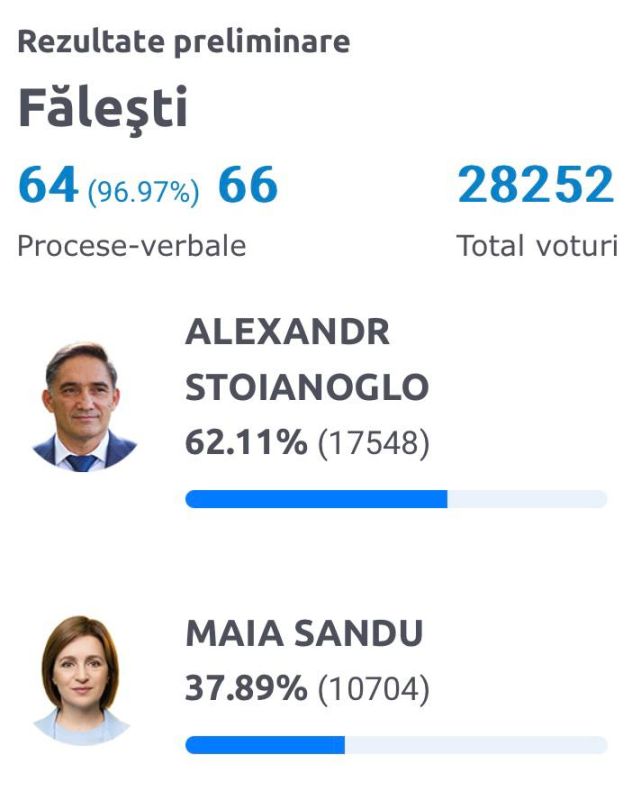Select the ALEXANDR STOIANOGLO candidate name

pyautogui.click(x=307, y=359)
